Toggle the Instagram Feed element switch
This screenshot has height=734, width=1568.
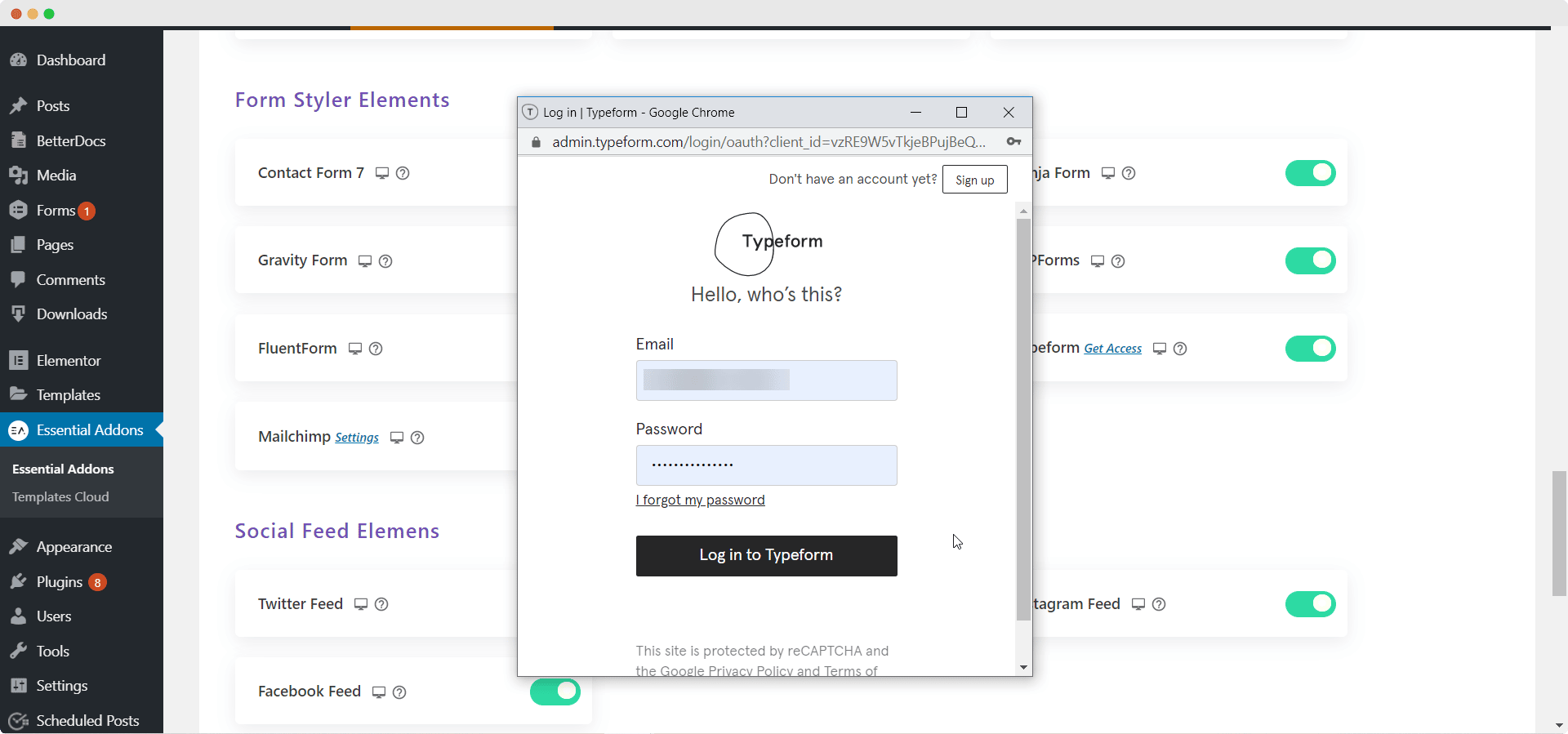(1310, 604)
